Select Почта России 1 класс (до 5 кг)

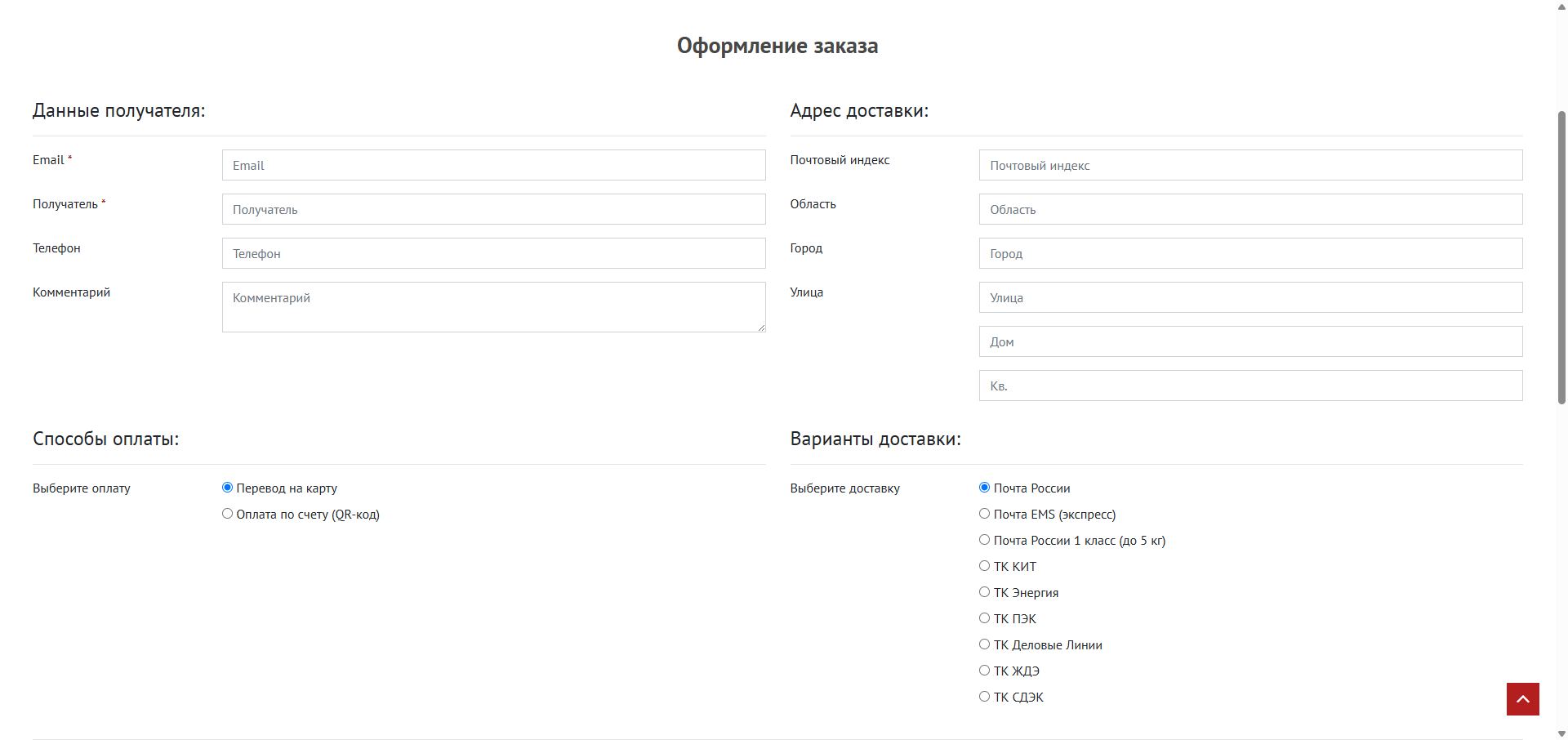click(x=984, y=540)
